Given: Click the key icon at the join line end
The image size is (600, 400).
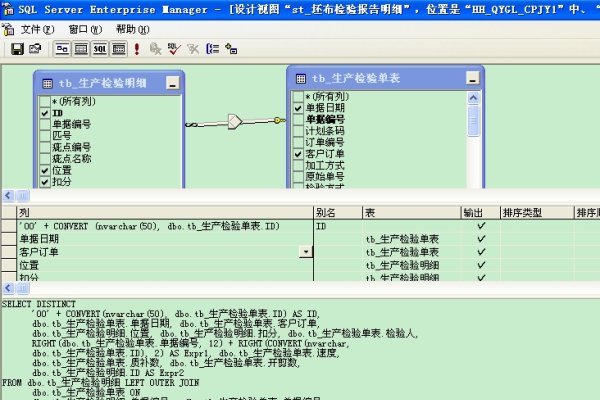Looking at the screenshot, I should click(x=280, y=120).
